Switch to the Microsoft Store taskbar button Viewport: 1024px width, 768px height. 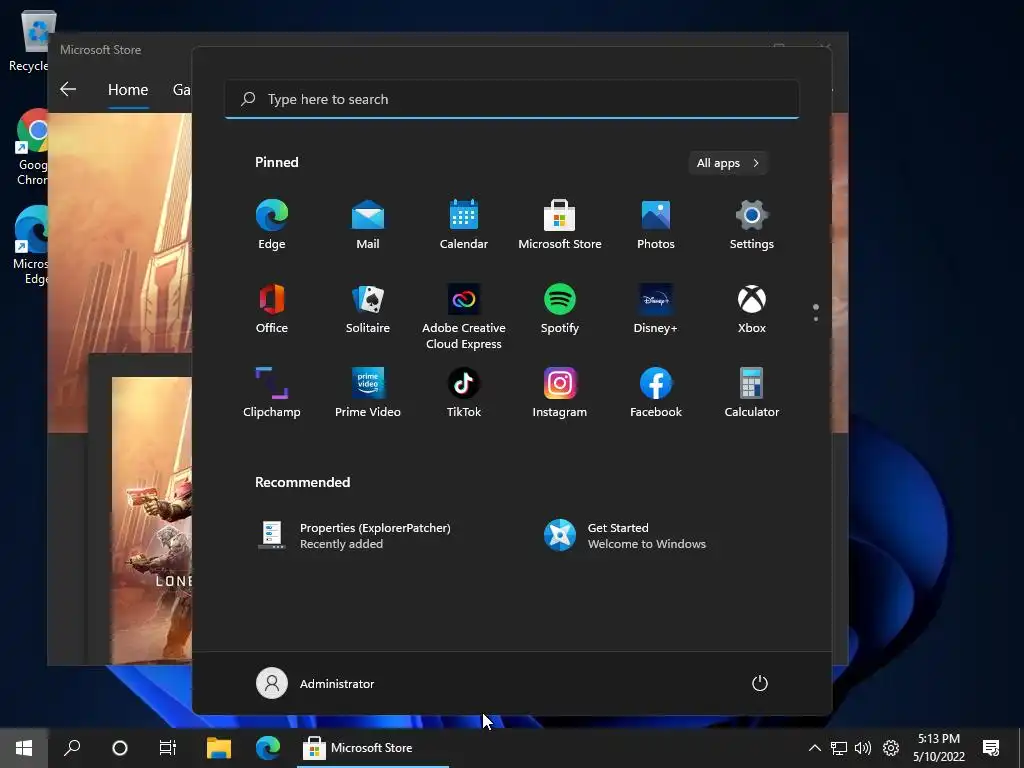tap(373, 748)
